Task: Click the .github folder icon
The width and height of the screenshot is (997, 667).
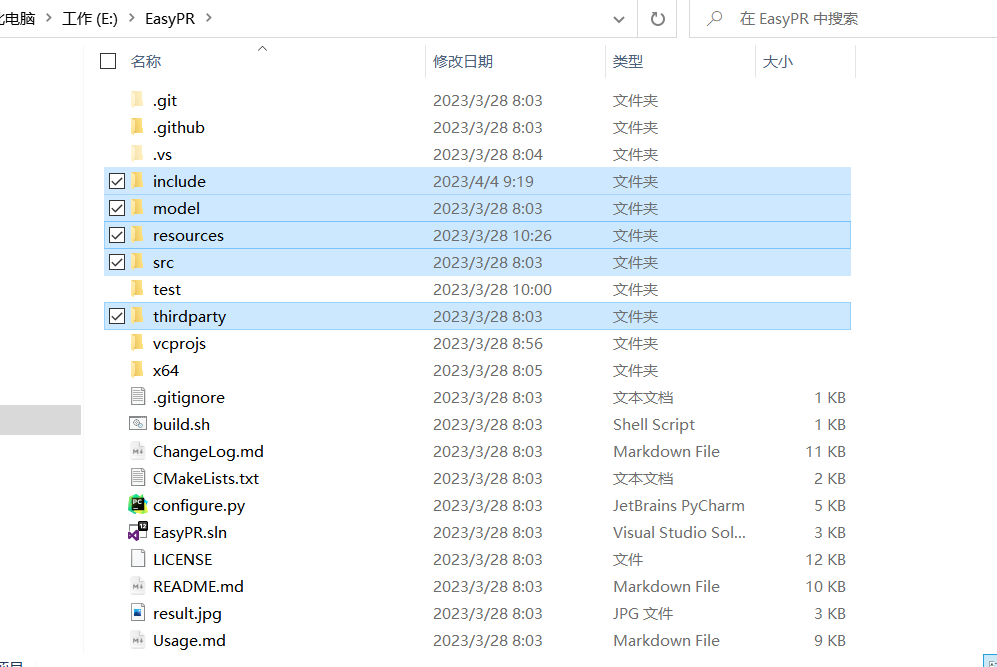Action: pos(137,127)
